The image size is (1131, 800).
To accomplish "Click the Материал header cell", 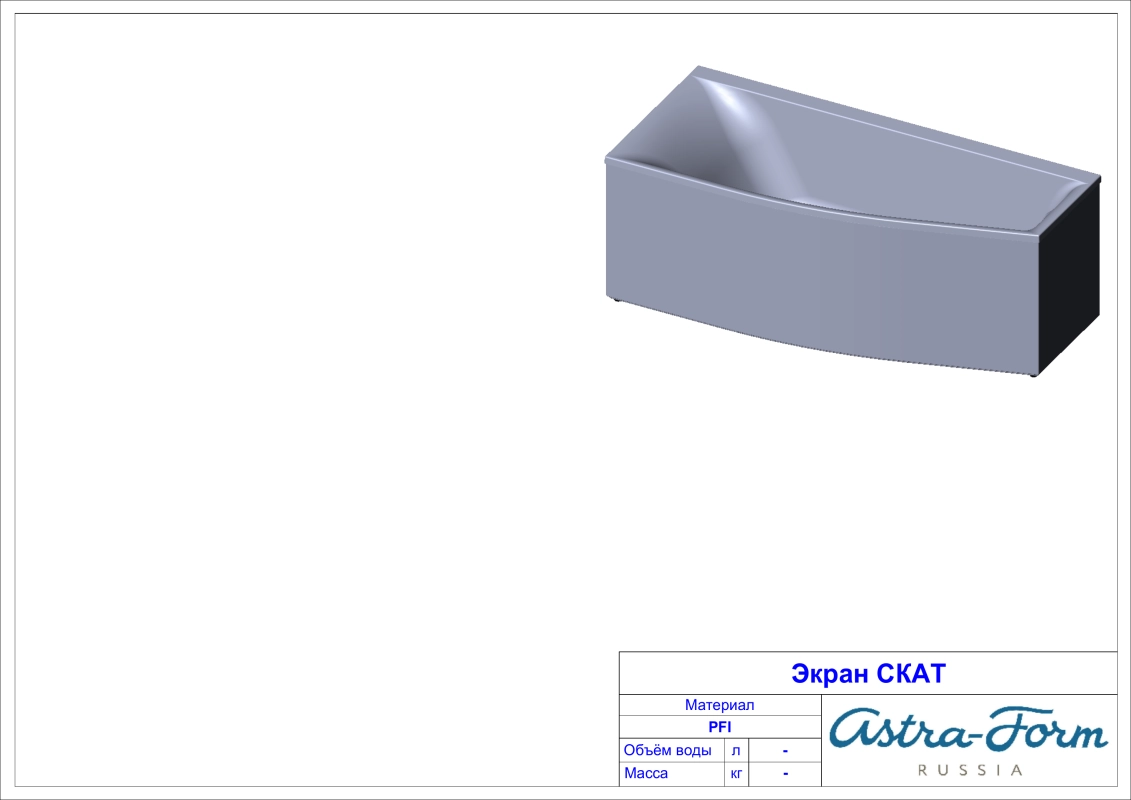I will (x=719, y=705).
